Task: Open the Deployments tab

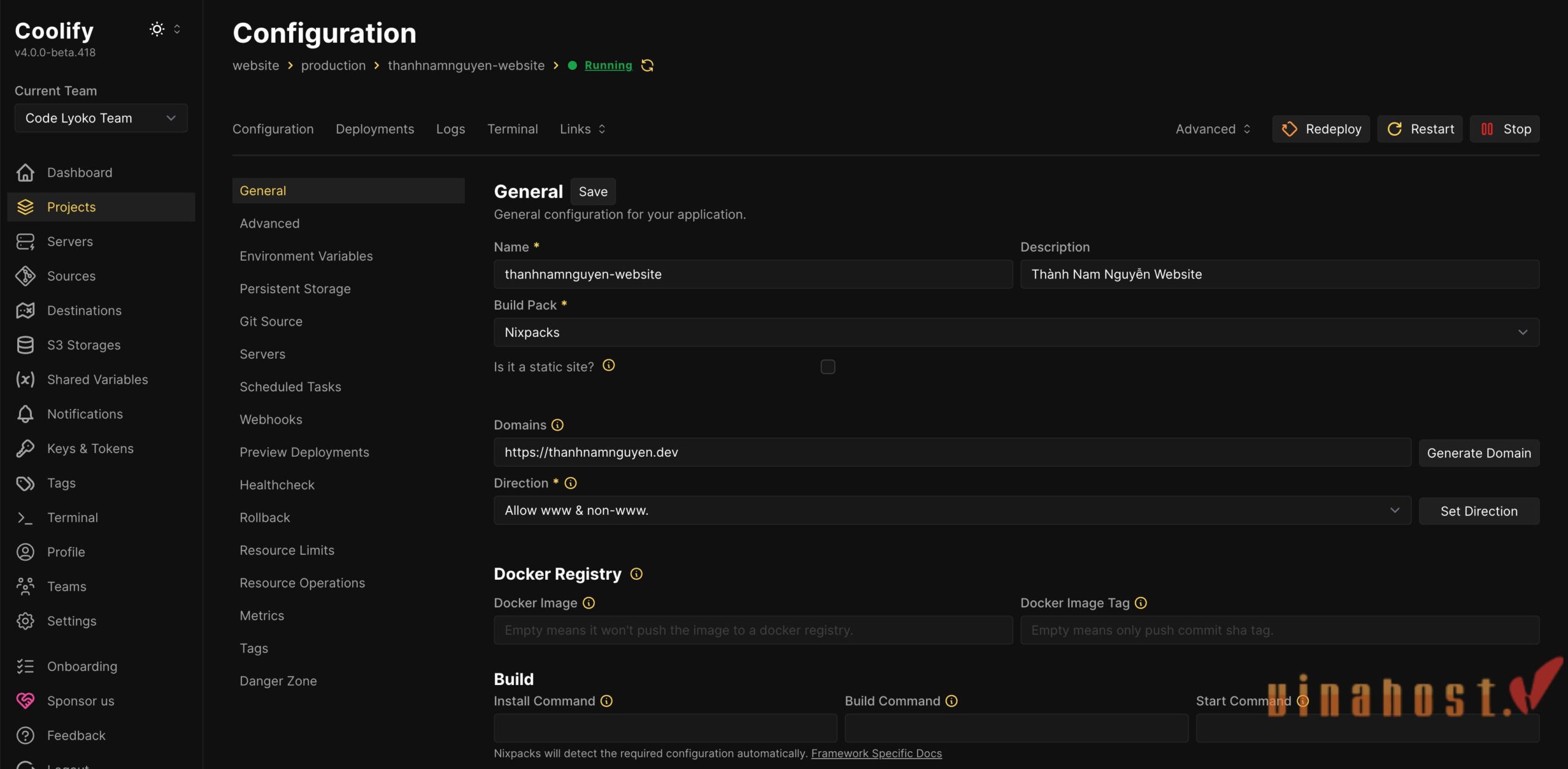Action: (375, 129)
